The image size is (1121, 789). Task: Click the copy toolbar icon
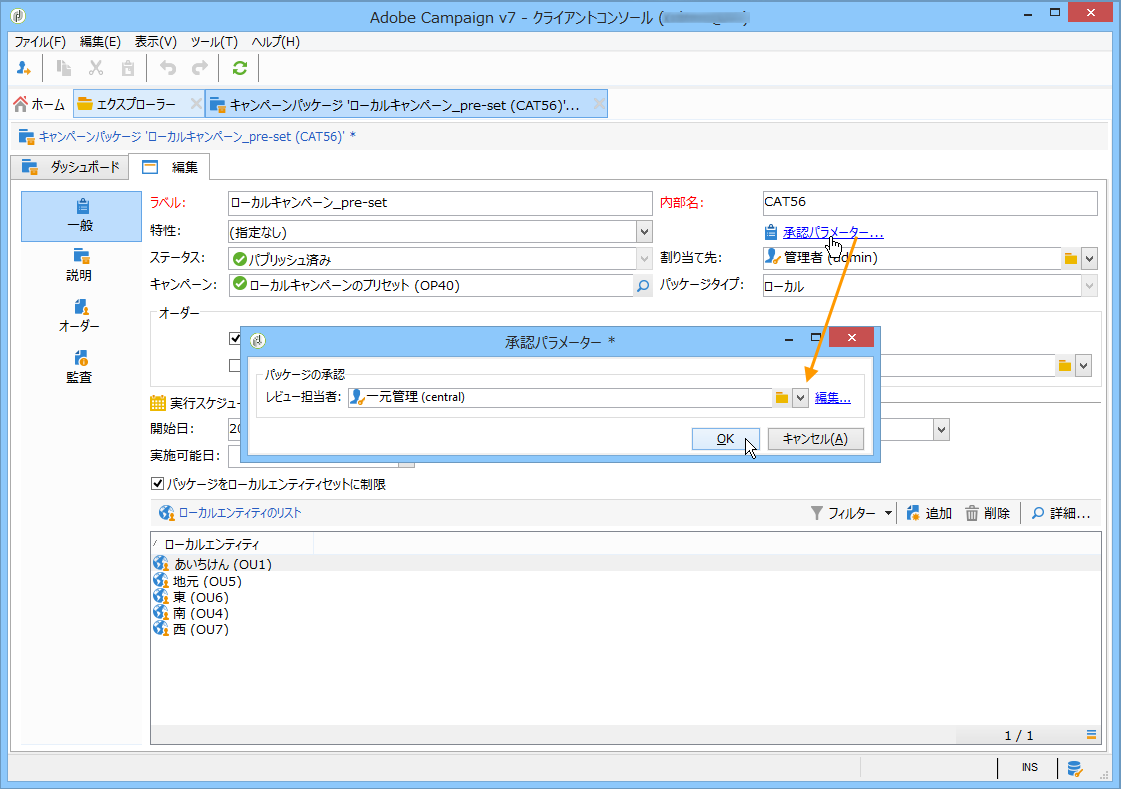click(64, 68)
